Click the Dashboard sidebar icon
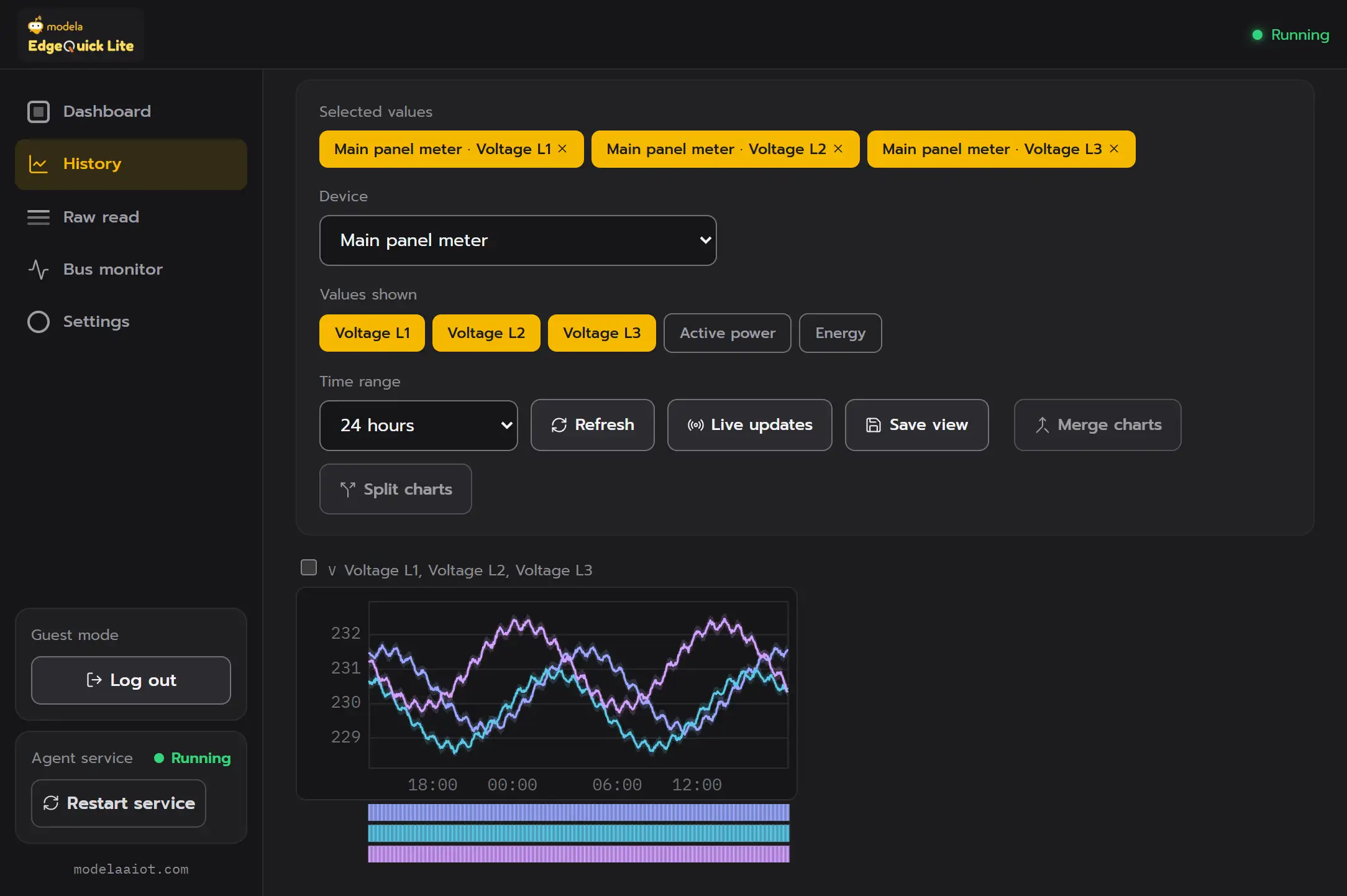The image size is (1347, 896). click(39, 112)
